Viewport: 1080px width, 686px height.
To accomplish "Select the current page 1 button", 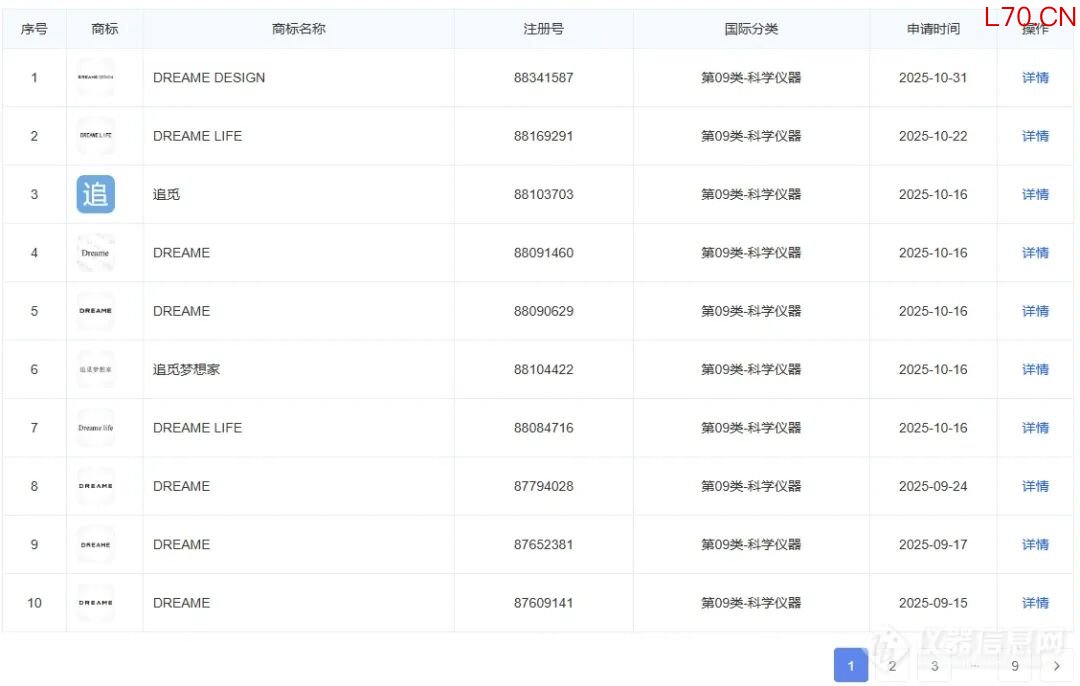I will tap(851, 666).
